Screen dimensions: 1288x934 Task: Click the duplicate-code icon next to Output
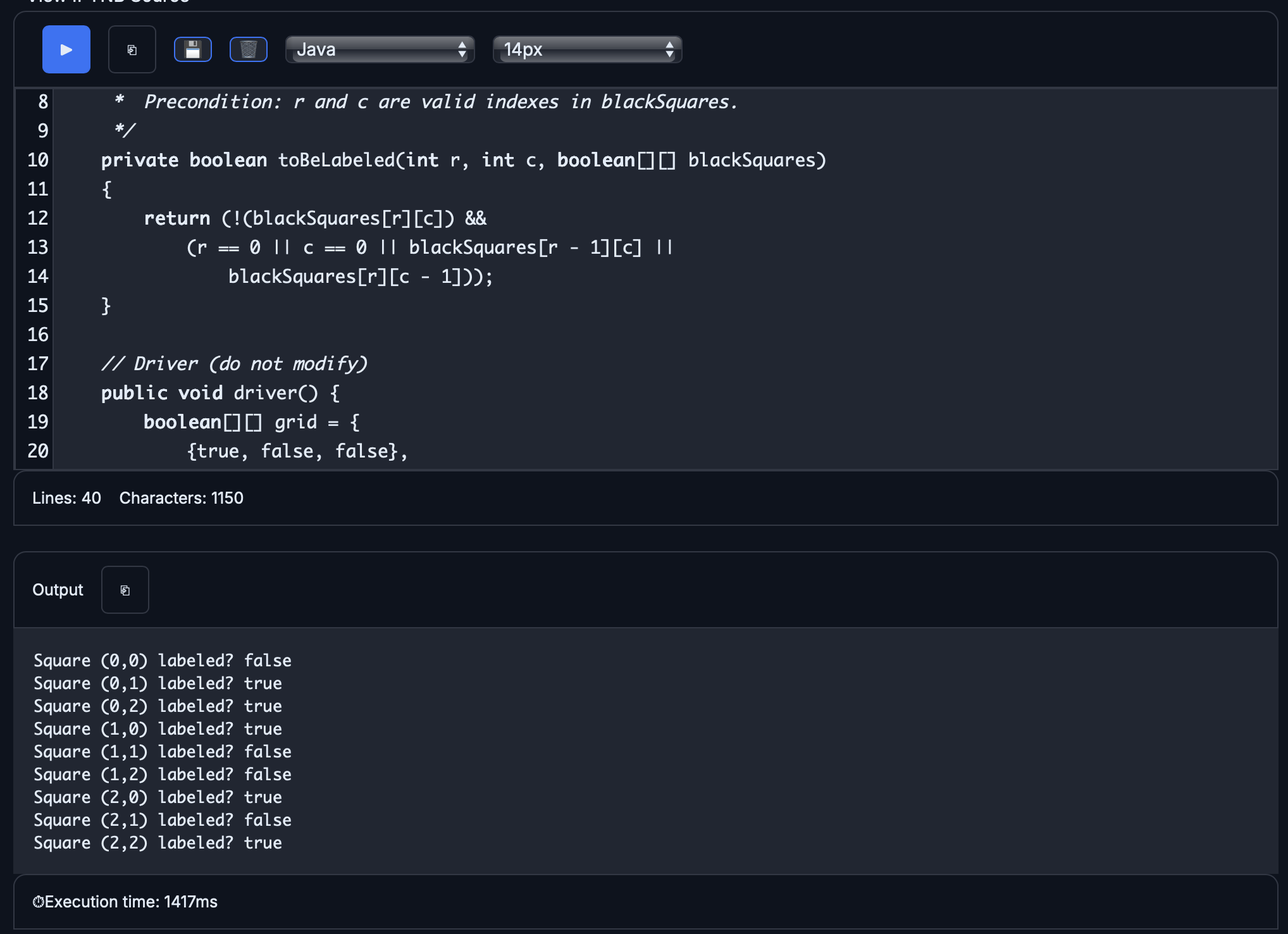point(125,589)
